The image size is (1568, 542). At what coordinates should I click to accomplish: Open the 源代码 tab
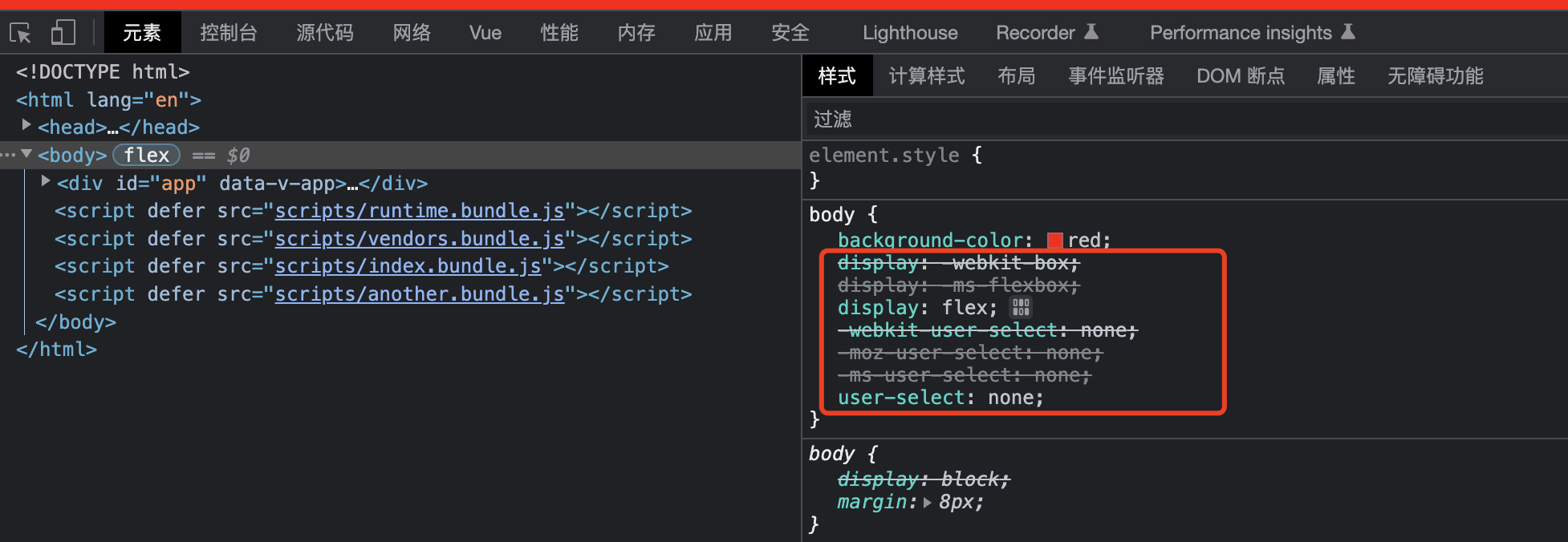tap(325, 33)
